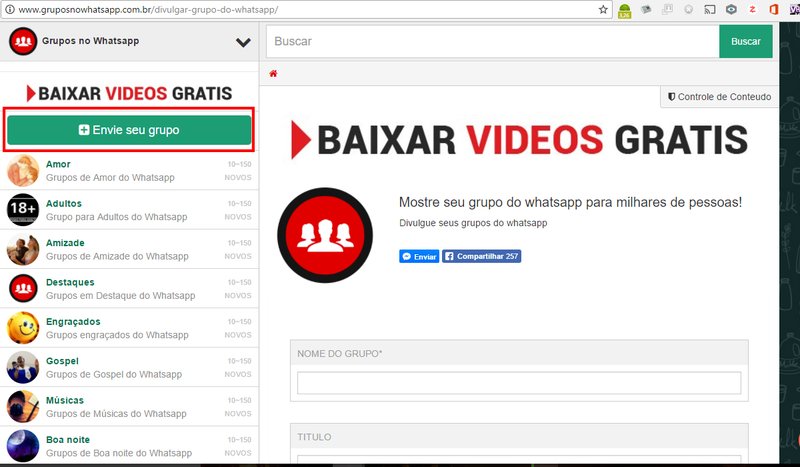The width and height of the screenshot is (800, 467).
Task: Open the 18+ Adultos avatar
Action: 23,210
